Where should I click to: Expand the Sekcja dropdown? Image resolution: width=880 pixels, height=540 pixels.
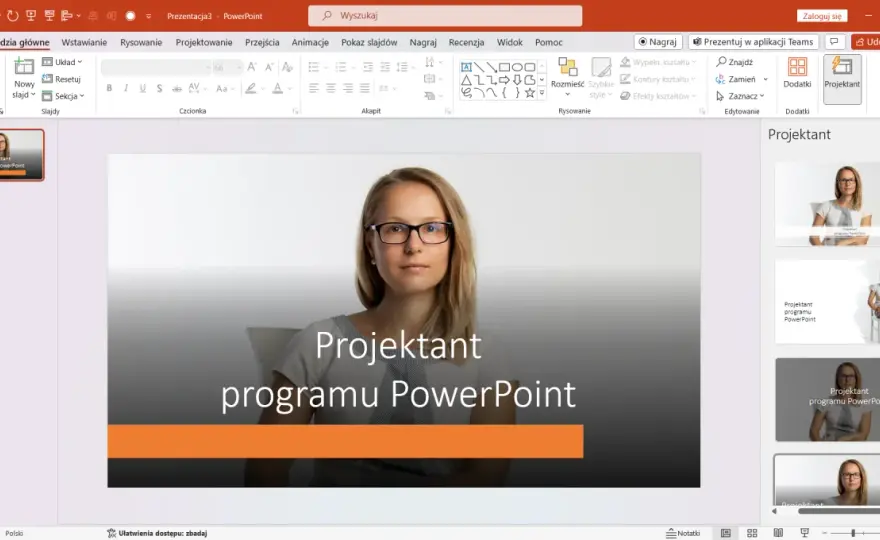click(82, 96)
